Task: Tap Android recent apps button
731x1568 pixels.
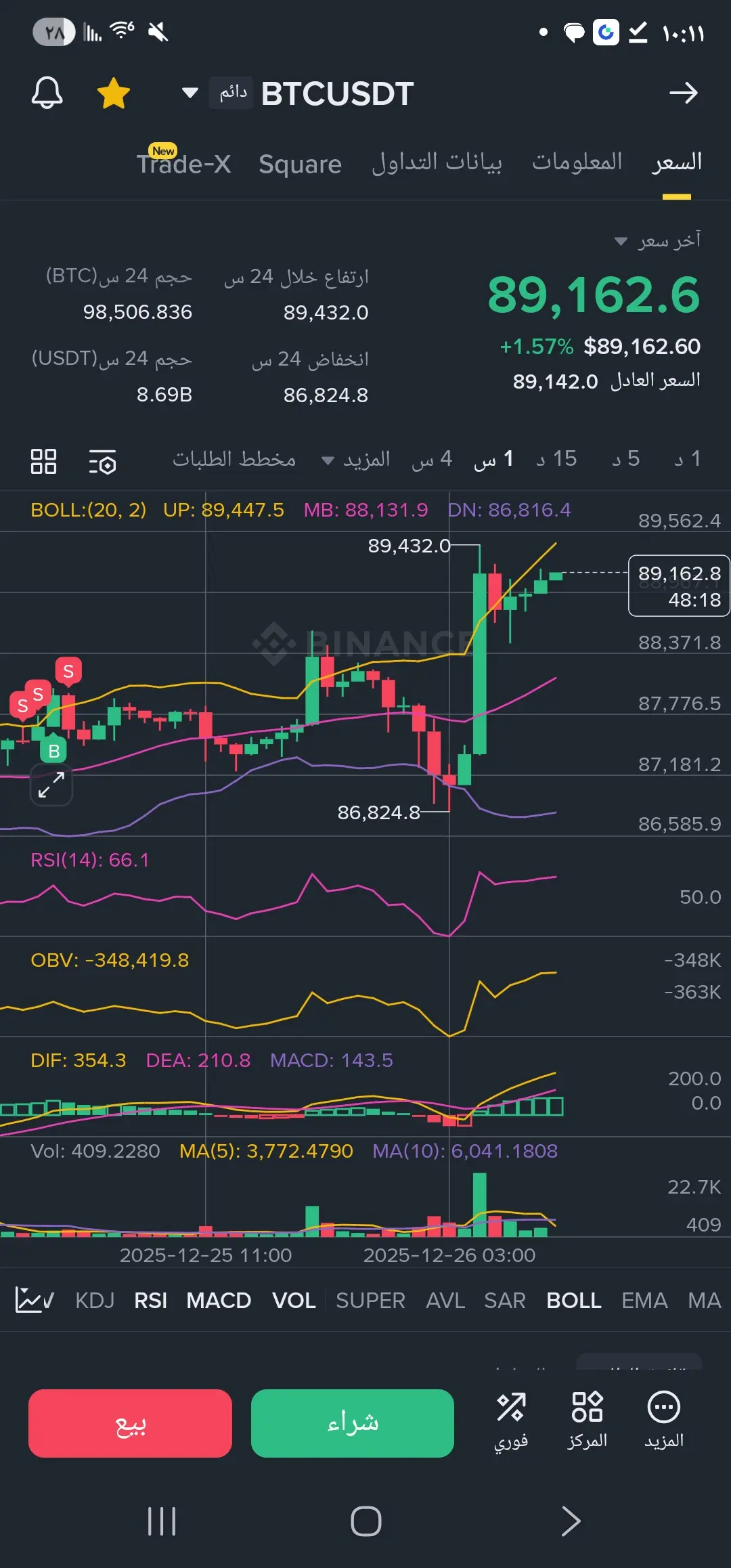Action: coord(162,1522)
